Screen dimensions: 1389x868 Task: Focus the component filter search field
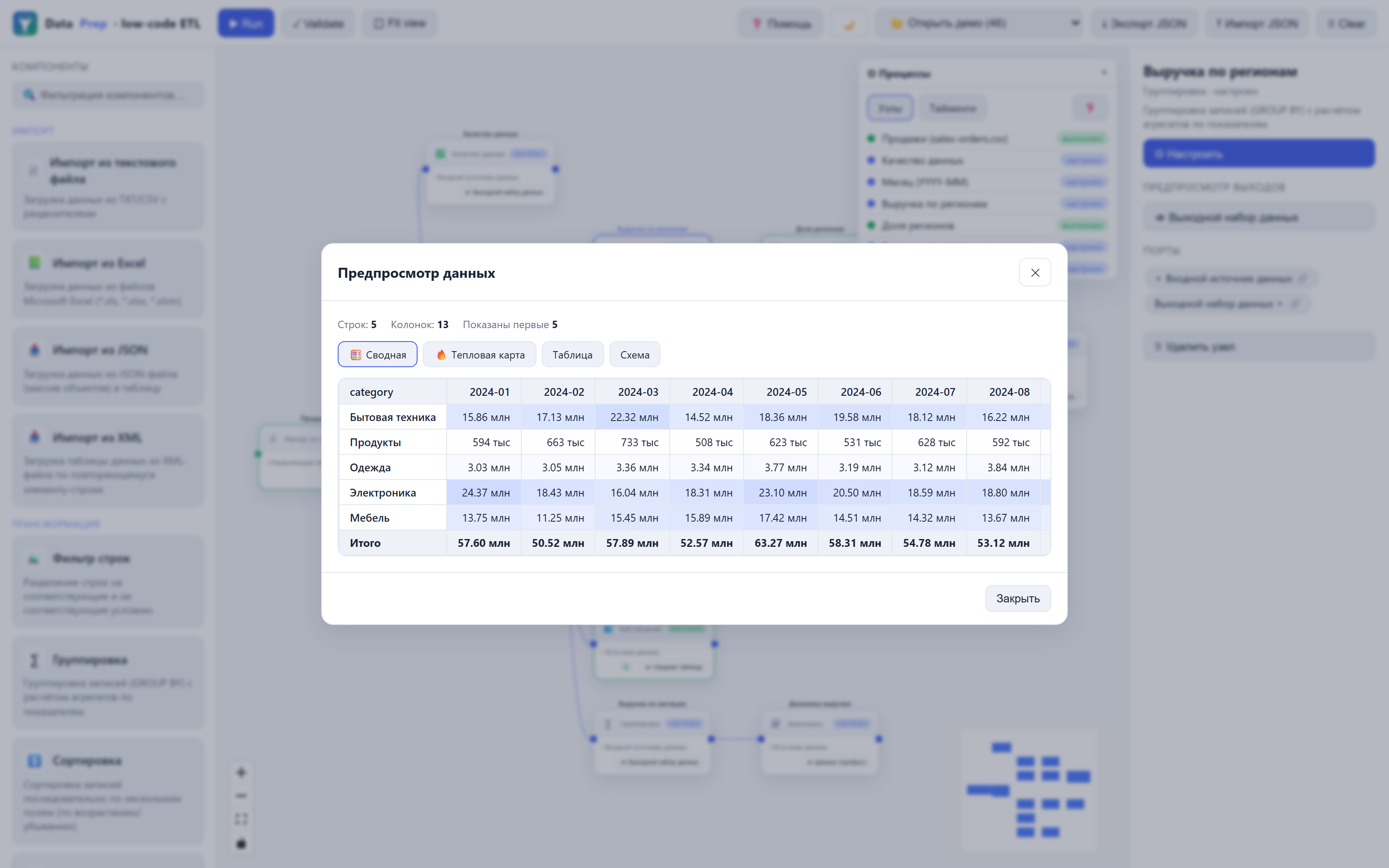point(108,95)
